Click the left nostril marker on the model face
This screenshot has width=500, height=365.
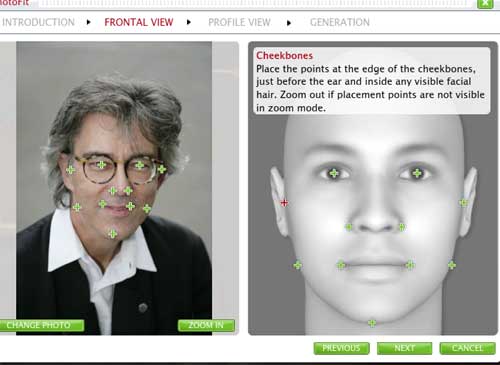pos(349,227)
